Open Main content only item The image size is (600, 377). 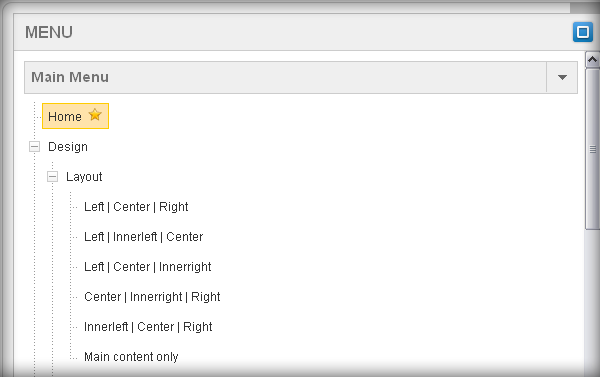pyautogui.click(x=131, y=357)
